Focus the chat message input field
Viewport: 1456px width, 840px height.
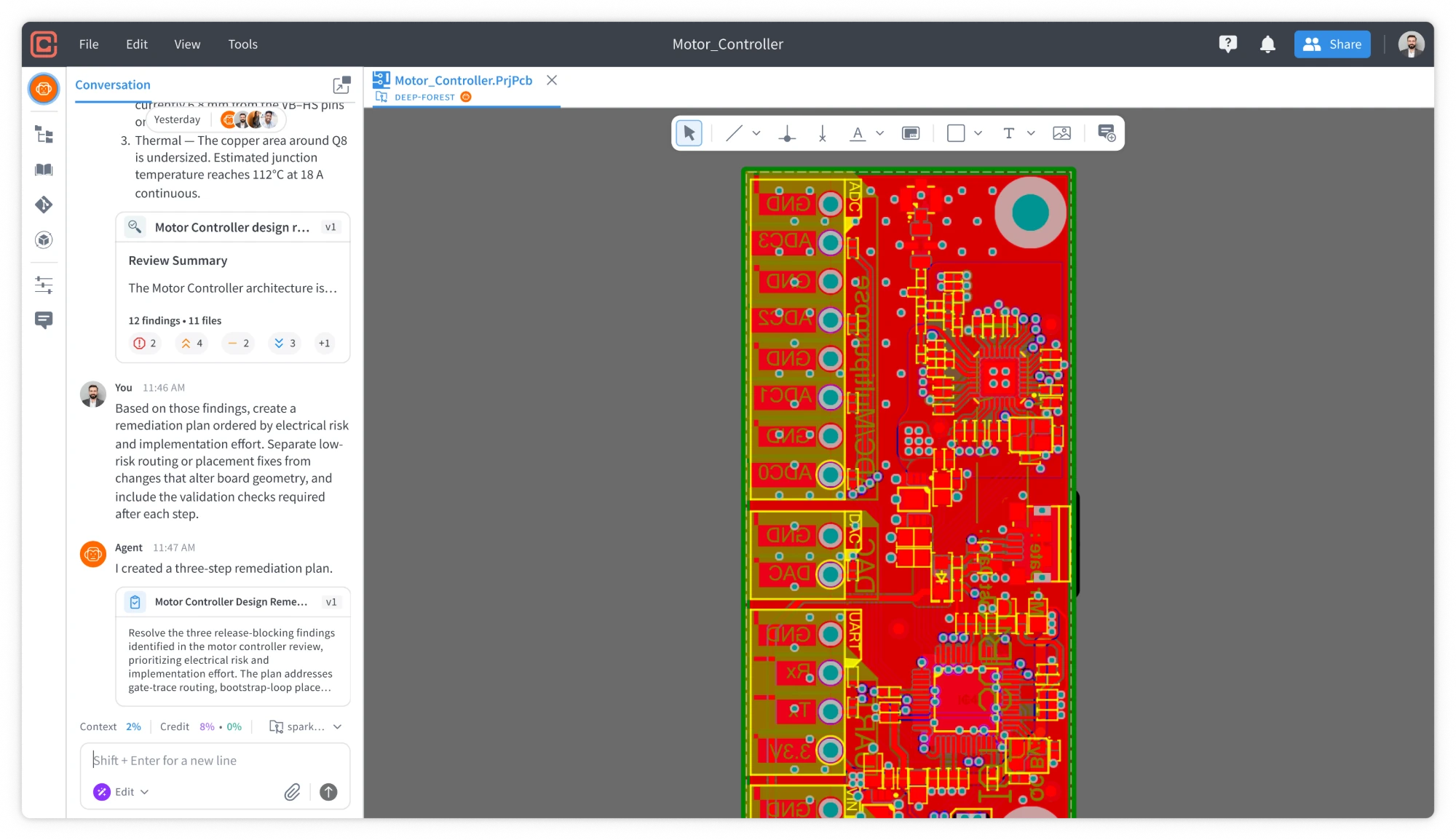[215, 761]
